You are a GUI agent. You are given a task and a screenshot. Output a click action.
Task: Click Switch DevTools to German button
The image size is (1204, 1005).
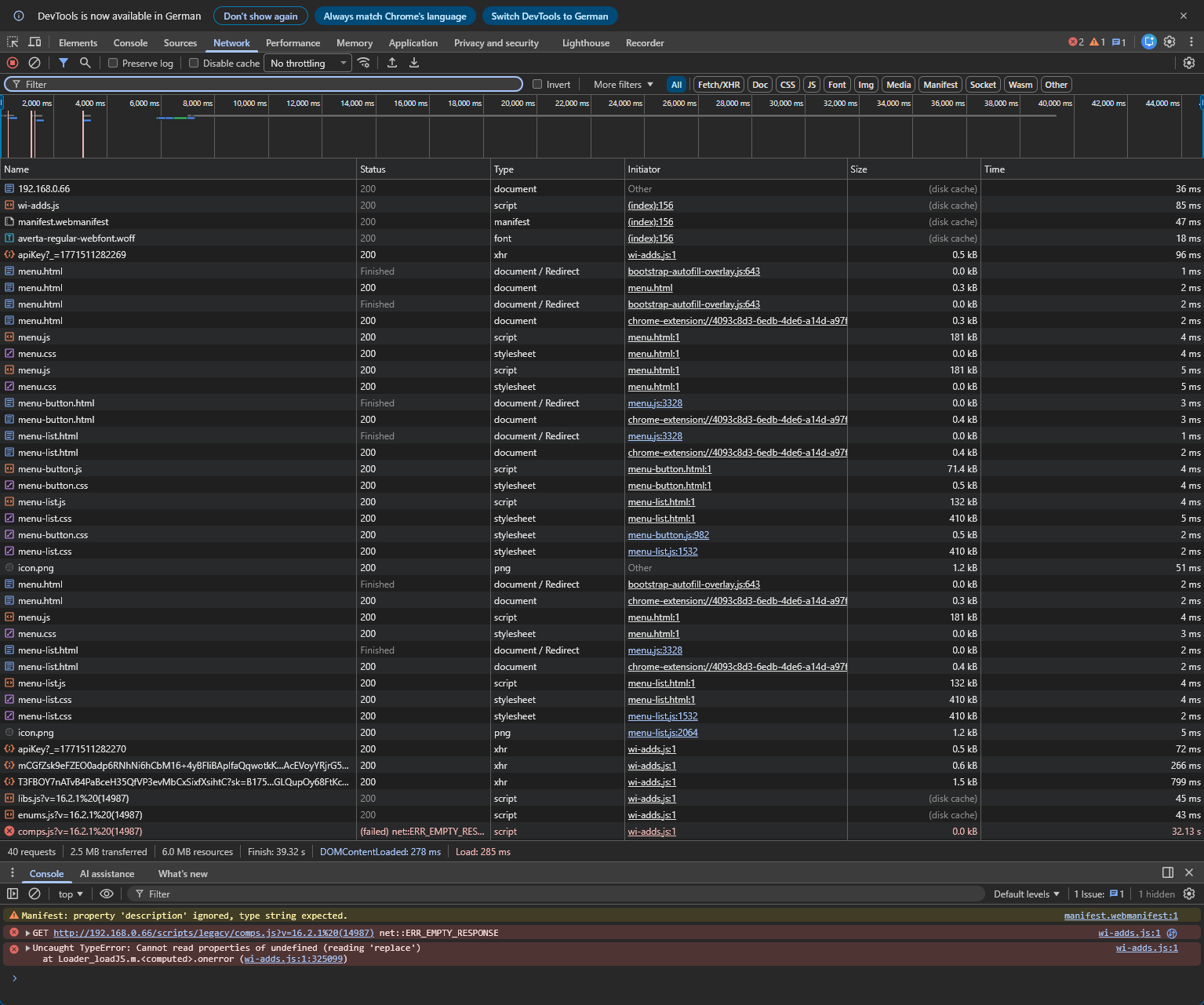click(x=549, y=16)
